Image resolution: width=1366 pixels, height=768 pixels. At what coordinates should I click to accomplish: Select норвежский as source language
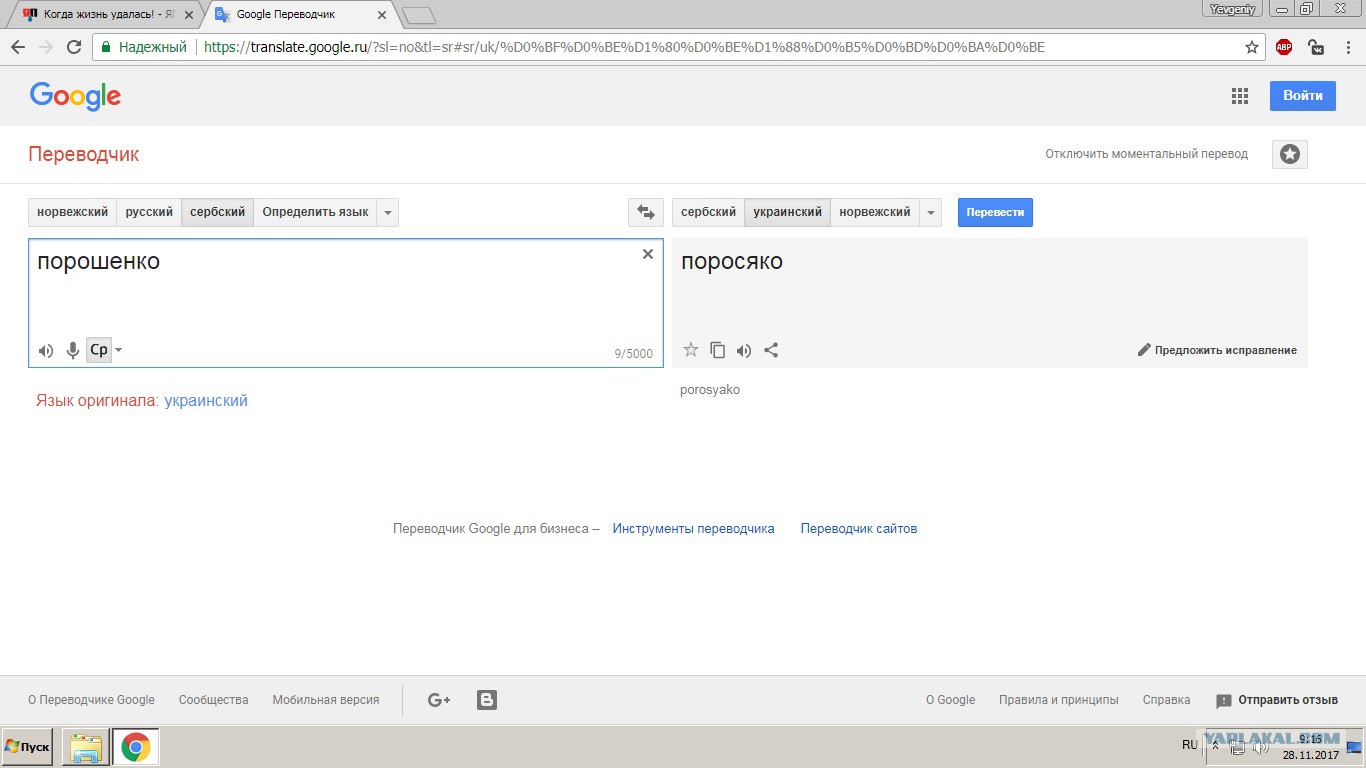72,212
